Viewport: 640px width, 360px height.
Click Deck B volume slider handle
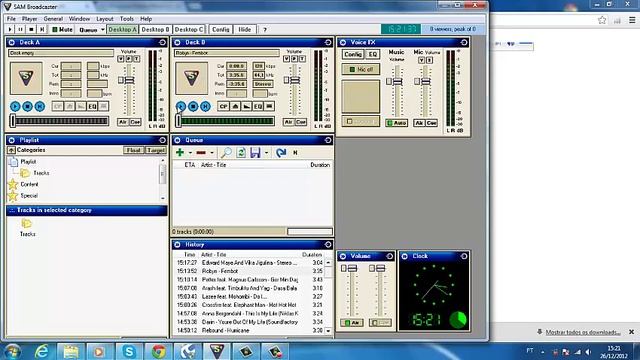coord(295,80)
